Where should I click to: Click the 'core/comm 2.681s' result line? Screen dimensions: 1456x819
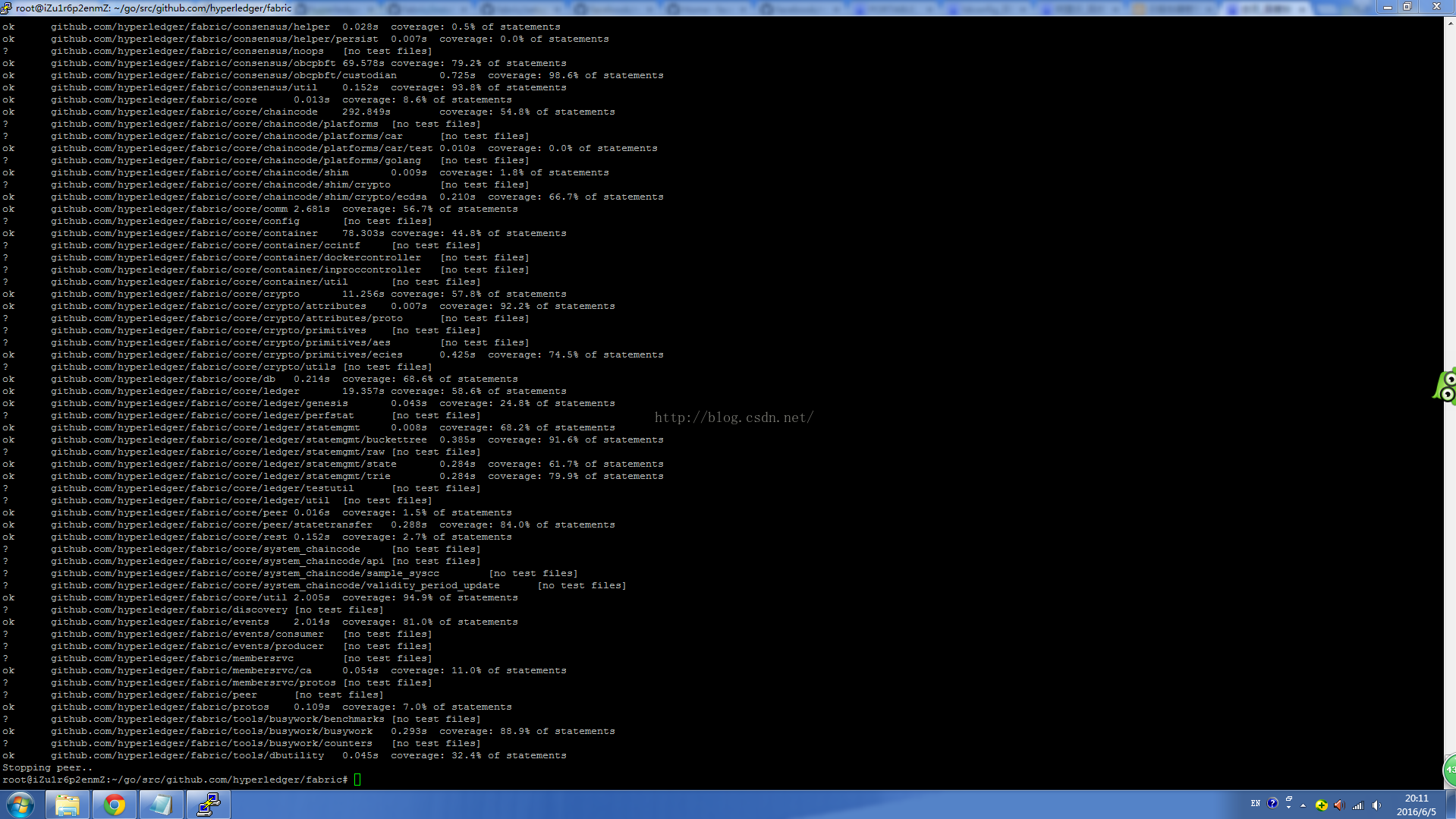click(260, 209)
